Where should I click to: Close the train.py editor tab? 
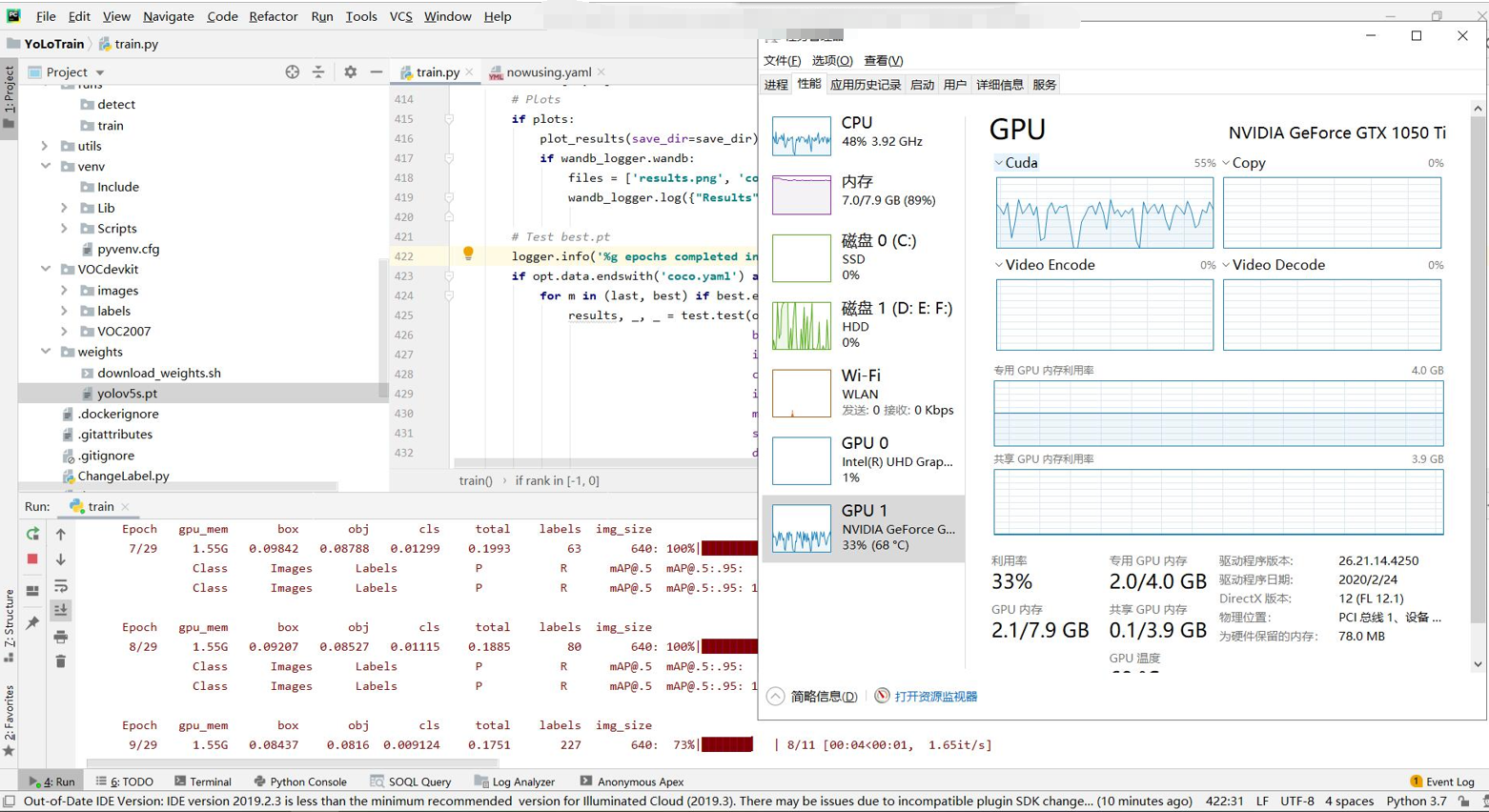click(x=470, y=72)
